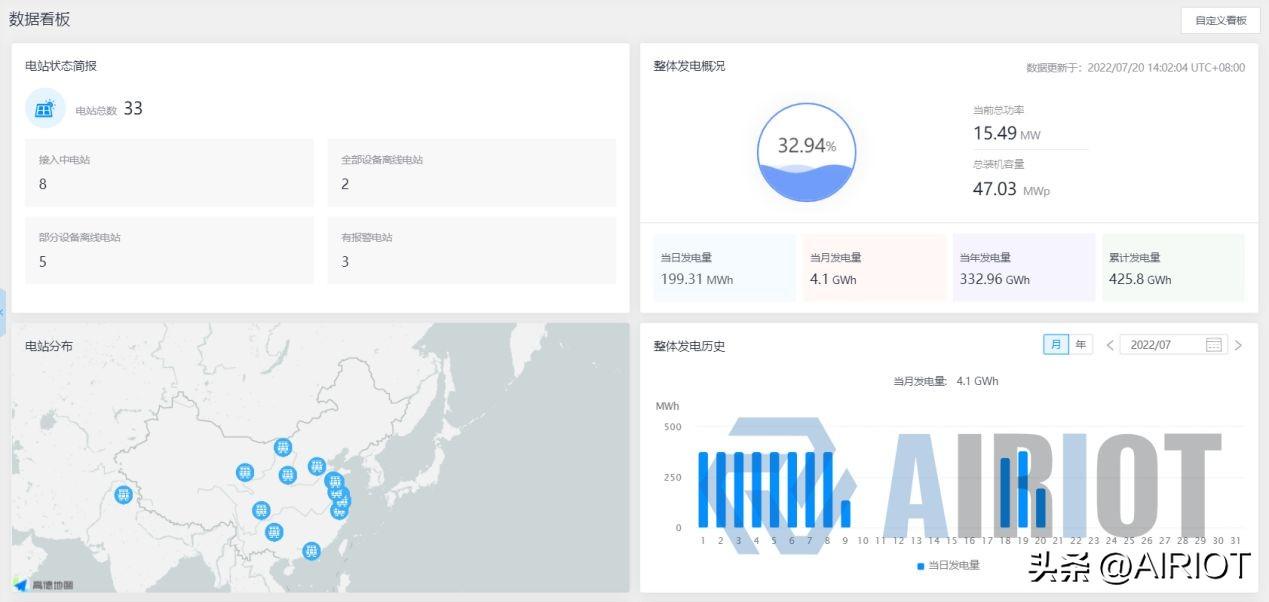Image resolution: width=1269 pixels, height=602 pixels.
Task: Open the 接入中电站 card
Action: pyautogui.click(x=169, y=172)
